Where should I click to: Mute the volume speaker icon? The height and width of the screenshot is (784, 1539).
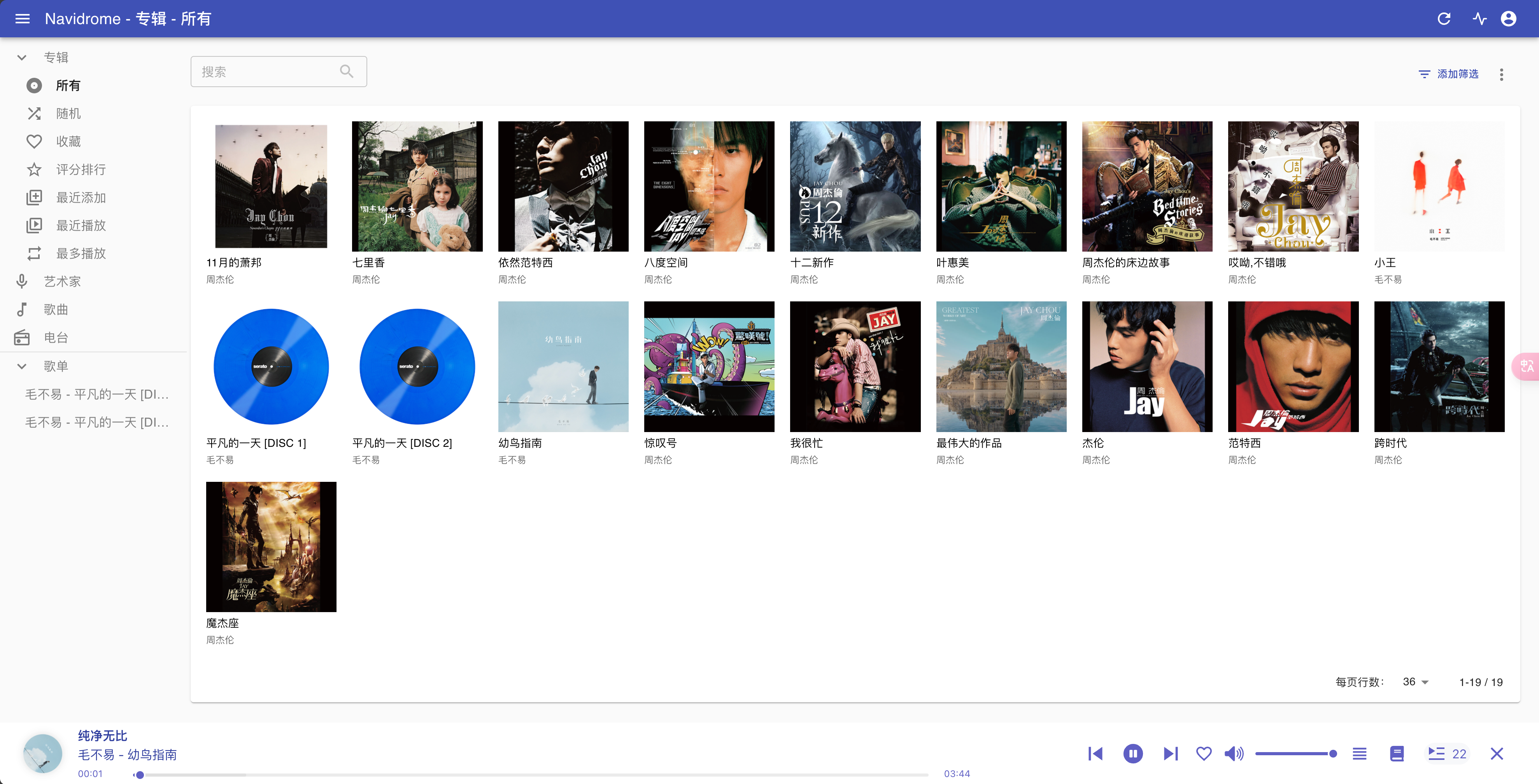pyautogui.click(x=1234, y=754)
